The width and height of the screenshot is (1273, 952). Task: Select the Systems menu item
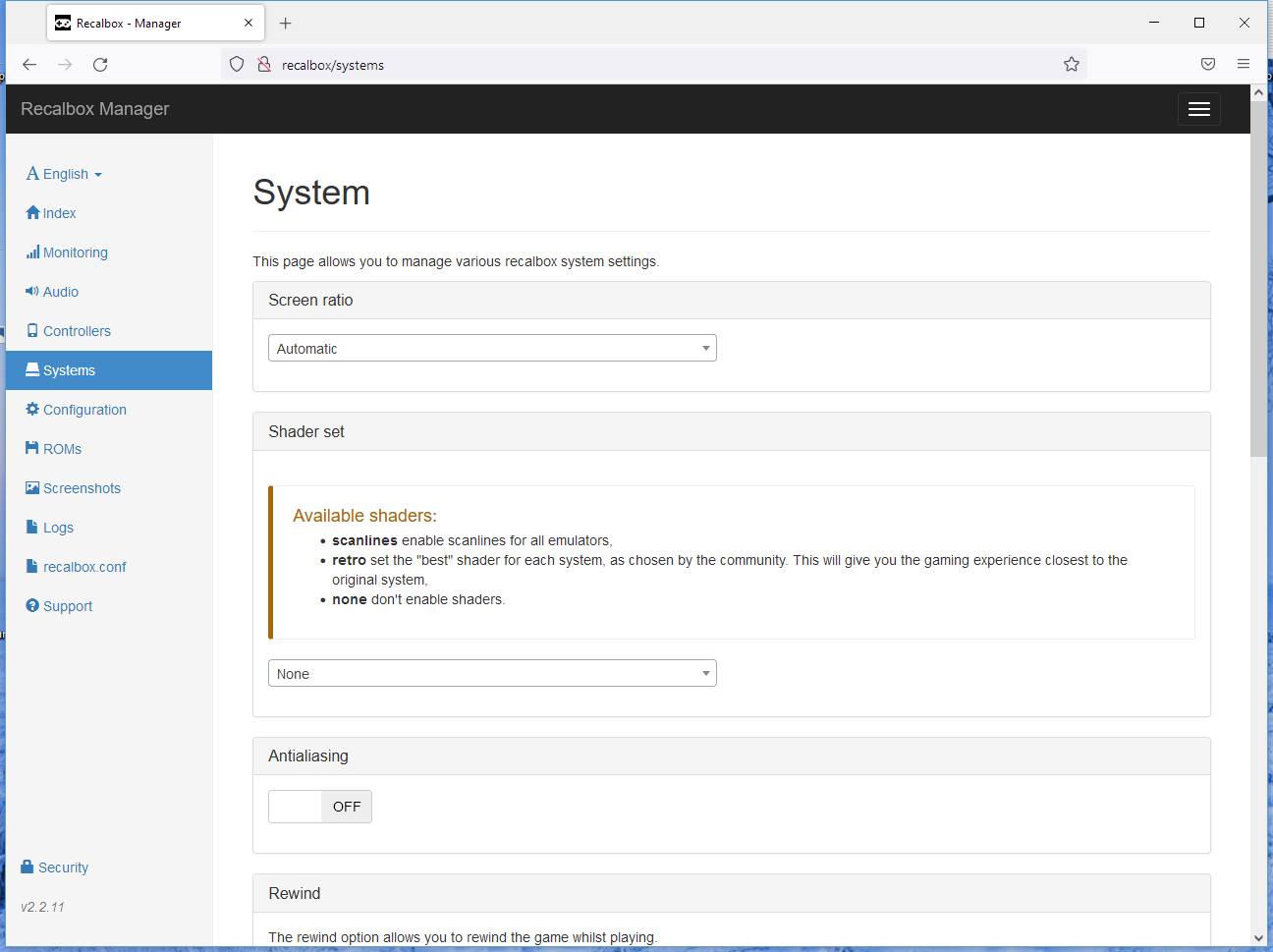click(x=109, y=370)
